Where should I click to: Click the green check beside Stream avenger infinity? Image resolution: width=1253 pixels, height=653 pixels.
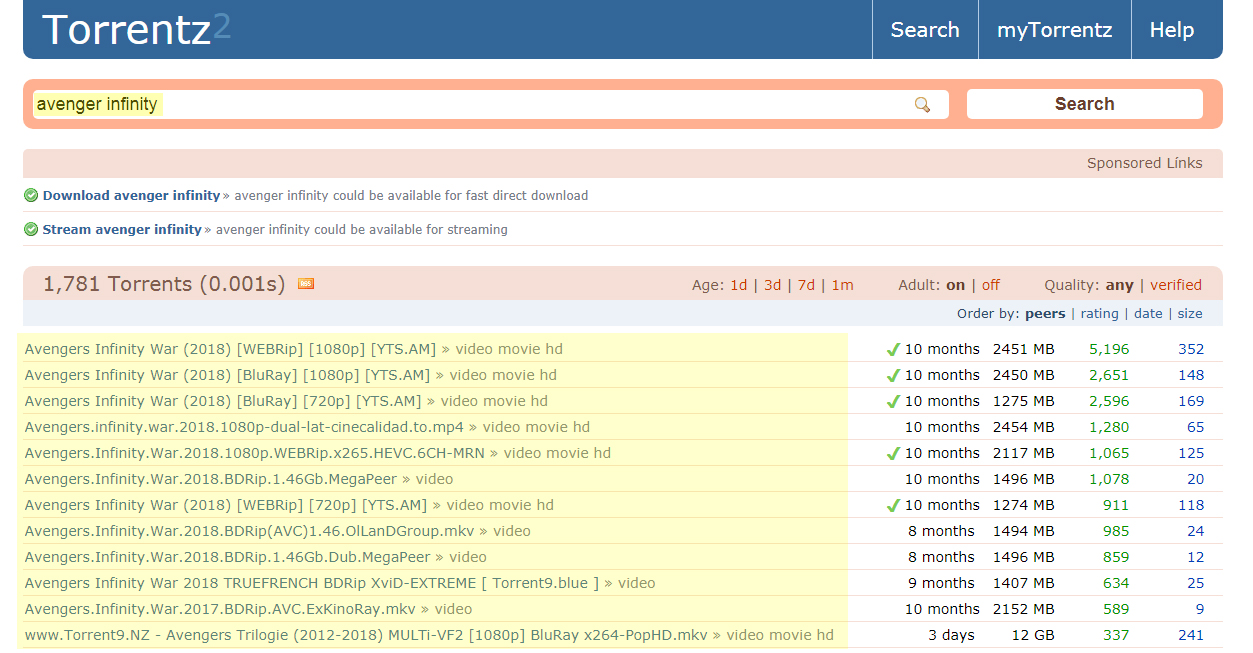point(31,229)
